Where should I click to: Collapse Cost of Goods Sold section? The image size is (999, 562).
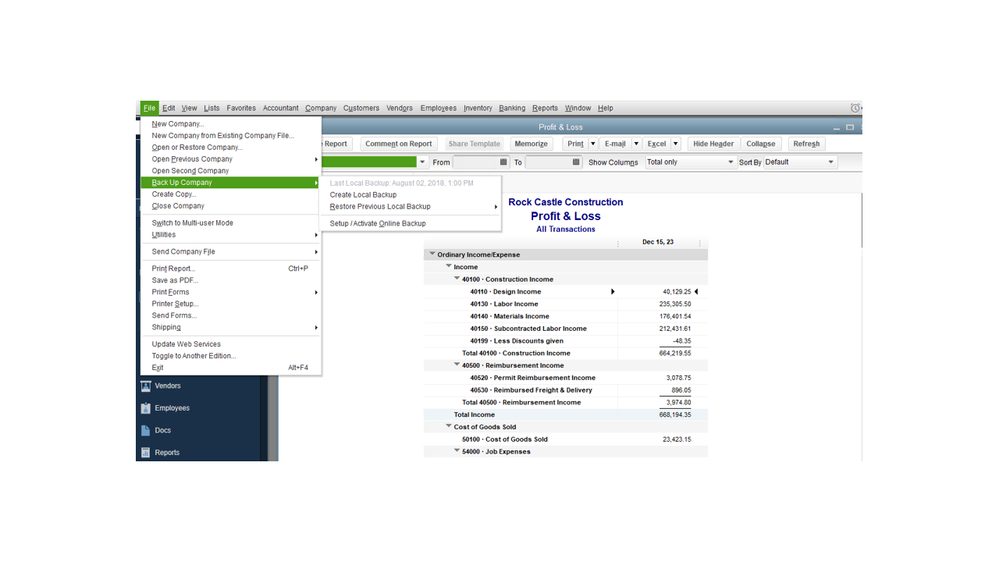coord(449,426)
